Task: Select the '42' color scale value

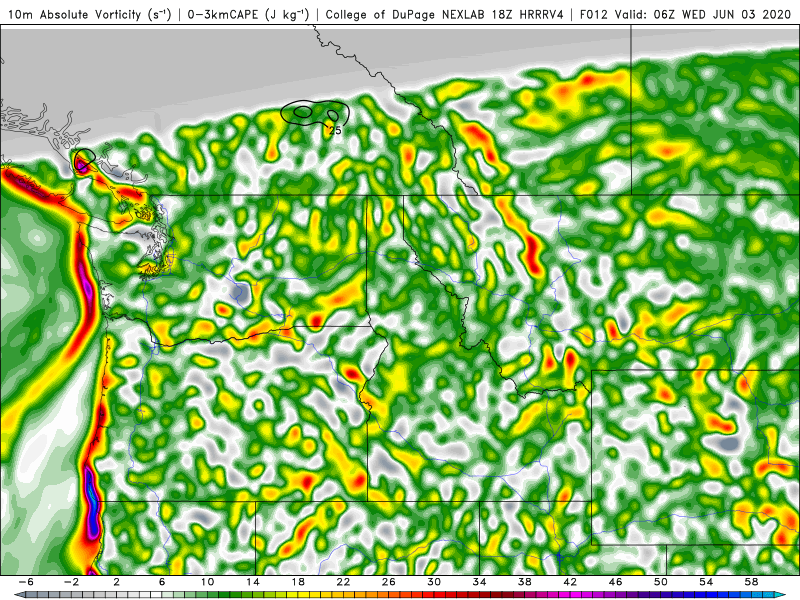Action: (570, 582)
